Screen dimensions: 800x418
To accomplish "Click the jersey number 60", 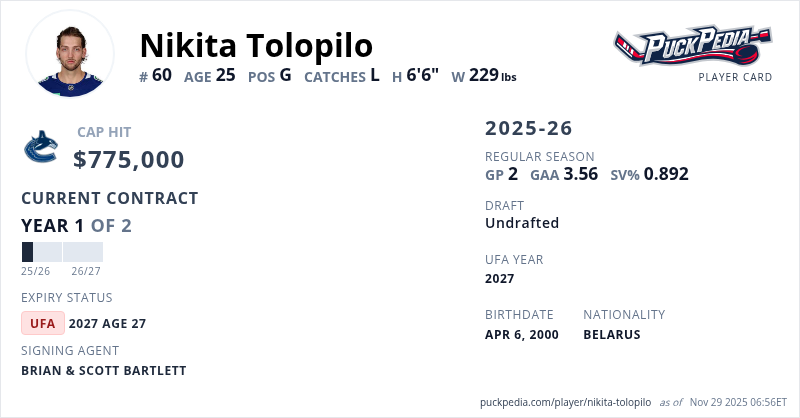I will click(x=162, y=75).
